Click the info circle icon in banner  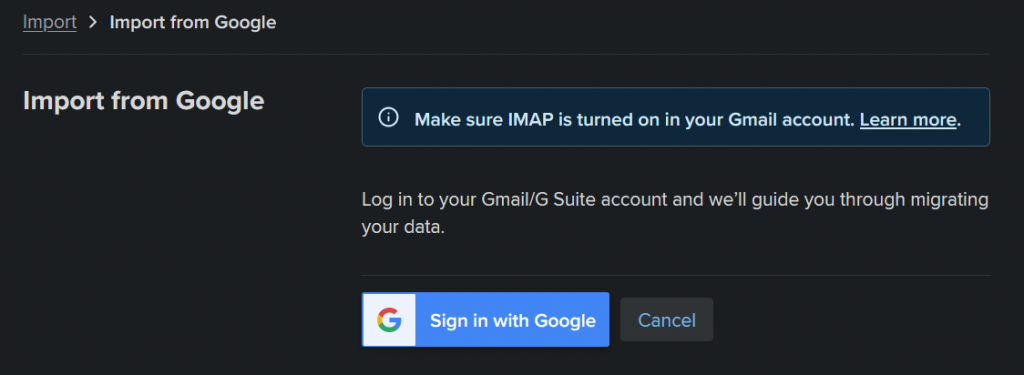pyautogui.click(x=388, y=118)
